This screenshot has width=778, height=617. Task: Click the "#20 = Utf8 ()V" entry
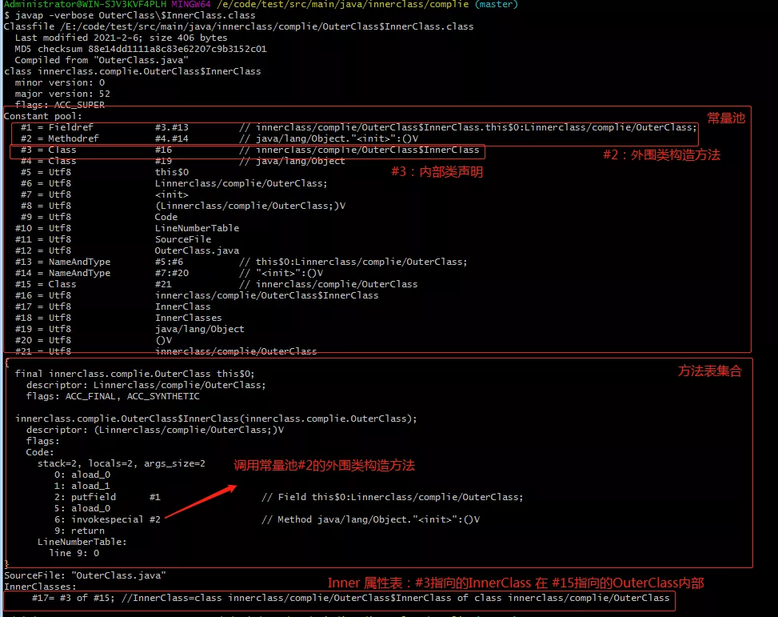94,340
